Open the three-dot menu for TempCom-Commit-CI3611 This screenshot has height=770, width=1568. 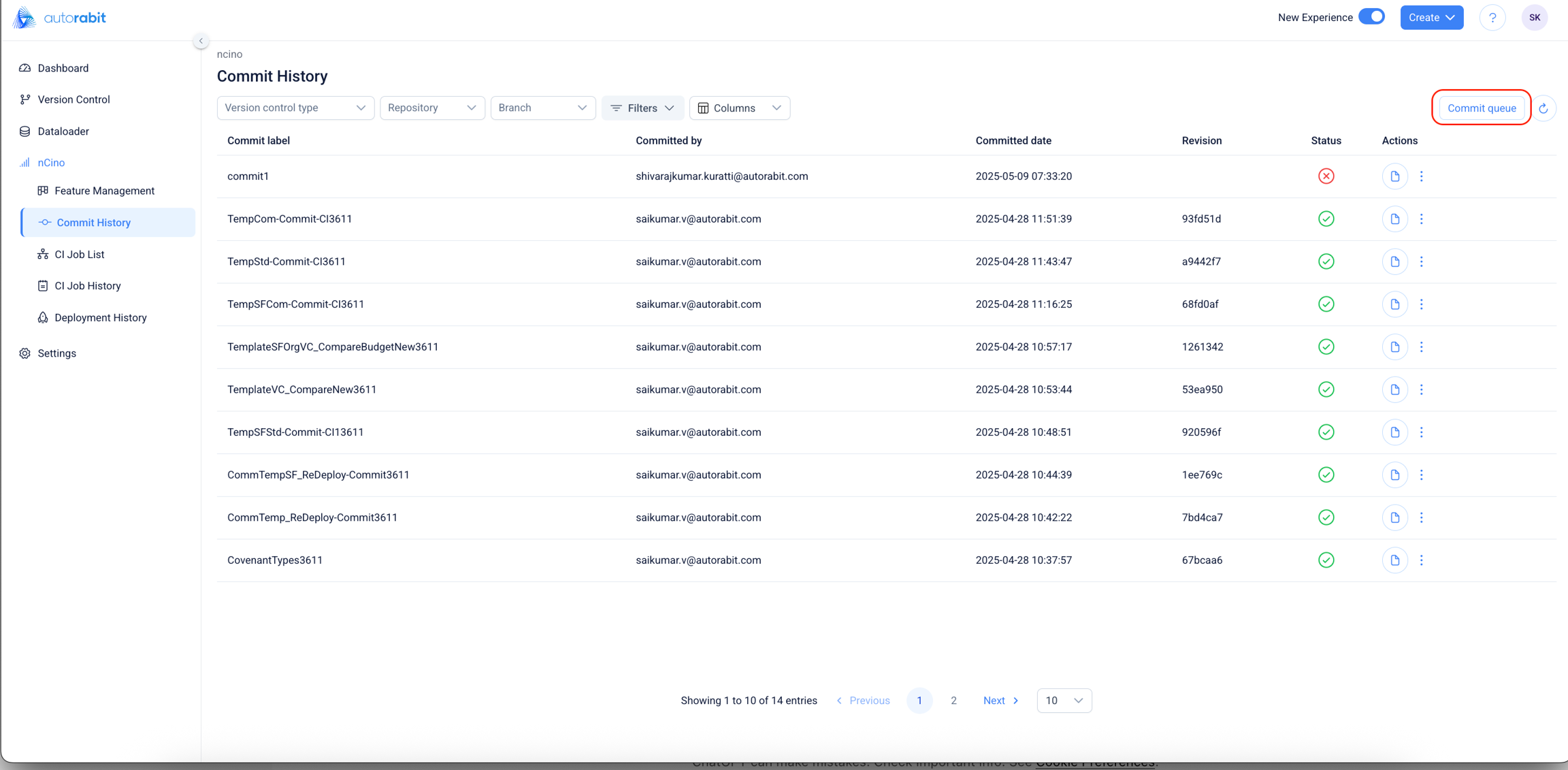tap(1421, 219)
